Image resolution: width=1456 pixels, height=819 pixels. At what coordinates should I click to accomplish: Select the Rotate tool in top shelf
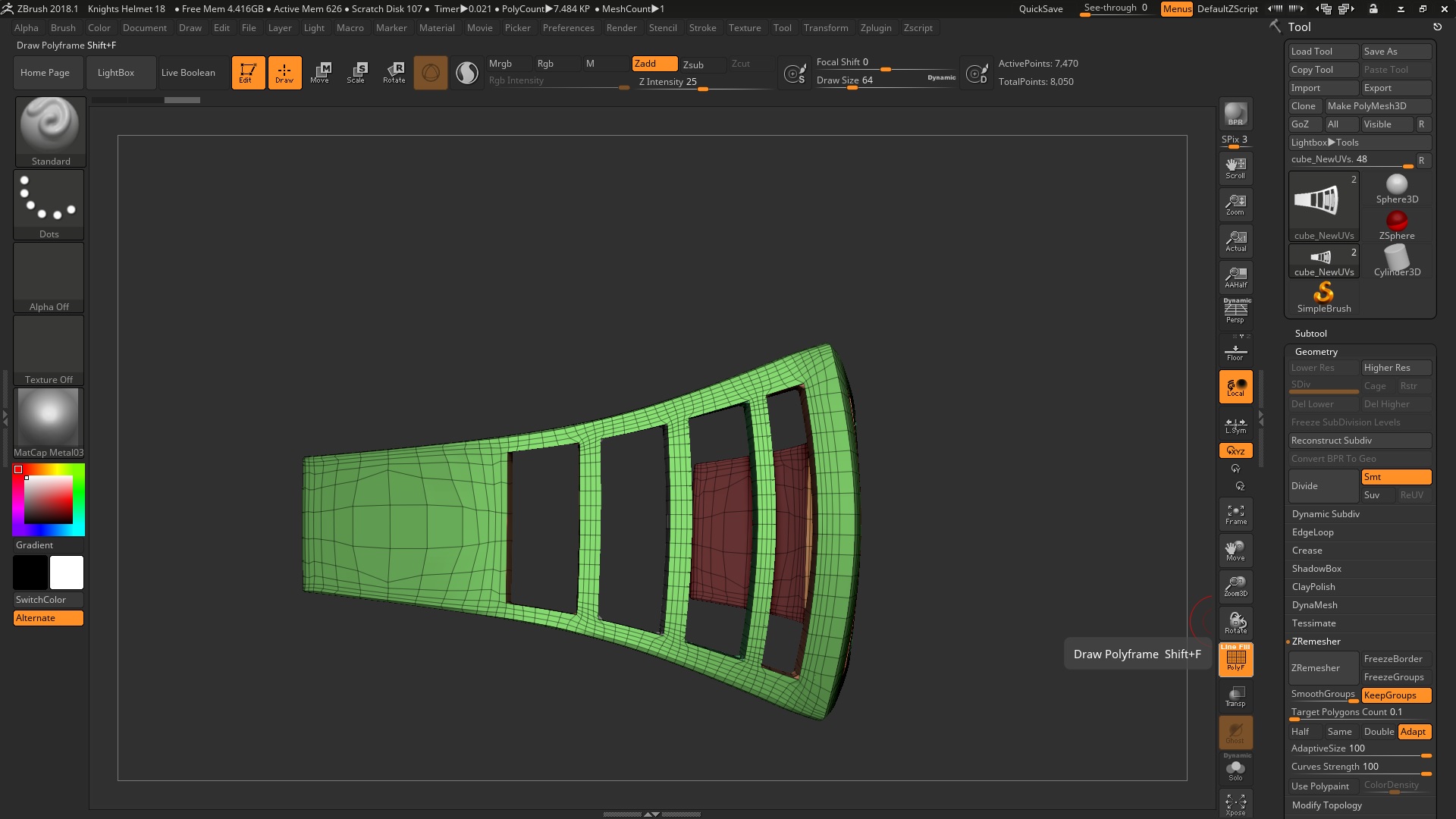click(x=394, y=73)
